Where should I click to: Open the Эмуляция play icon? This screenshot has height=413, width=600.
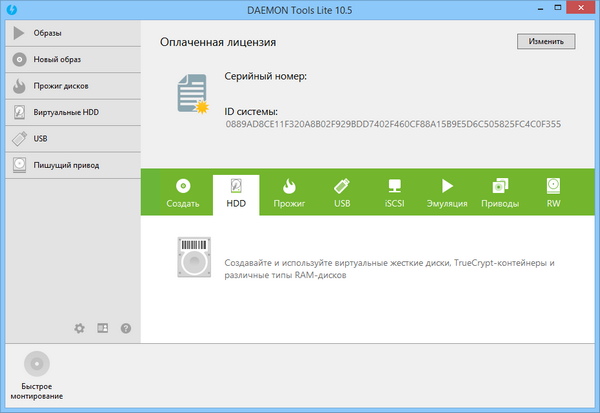(447, 193)
